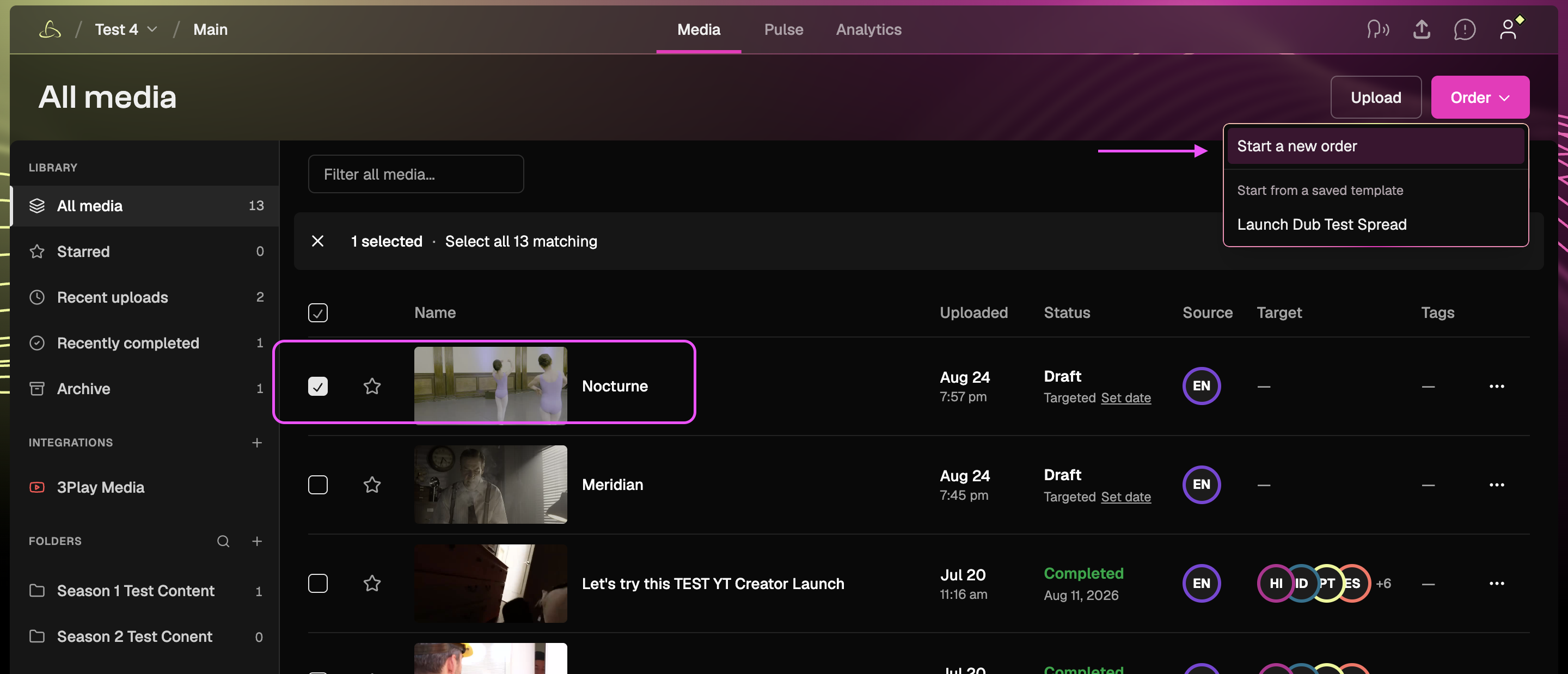Click the Upload button
The height and width of the screenshot is (674, 1568).
tap(1375, 97)
